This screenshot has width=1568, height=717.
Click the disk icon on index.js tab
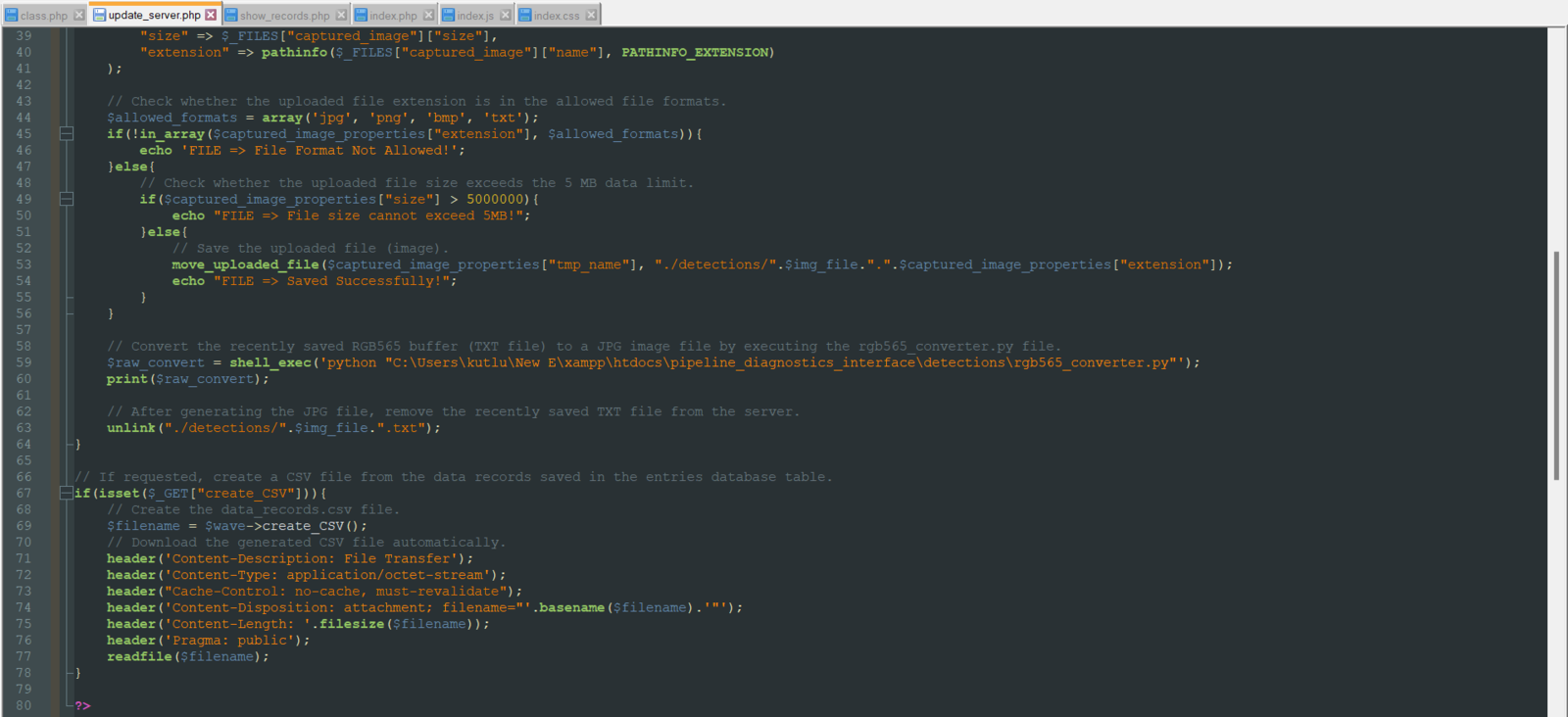[448, 15]
